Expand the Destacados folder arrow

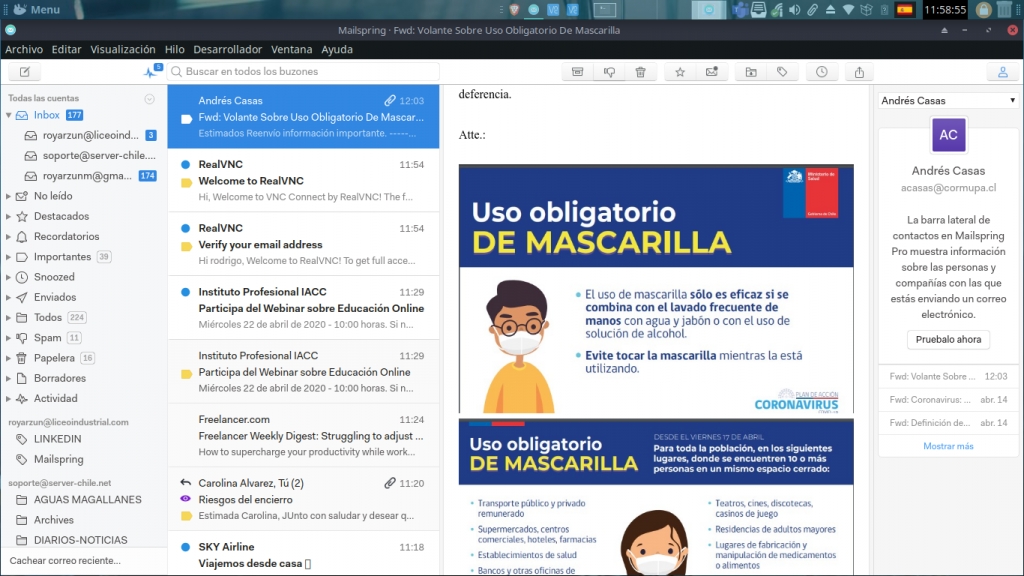point(8,216)
